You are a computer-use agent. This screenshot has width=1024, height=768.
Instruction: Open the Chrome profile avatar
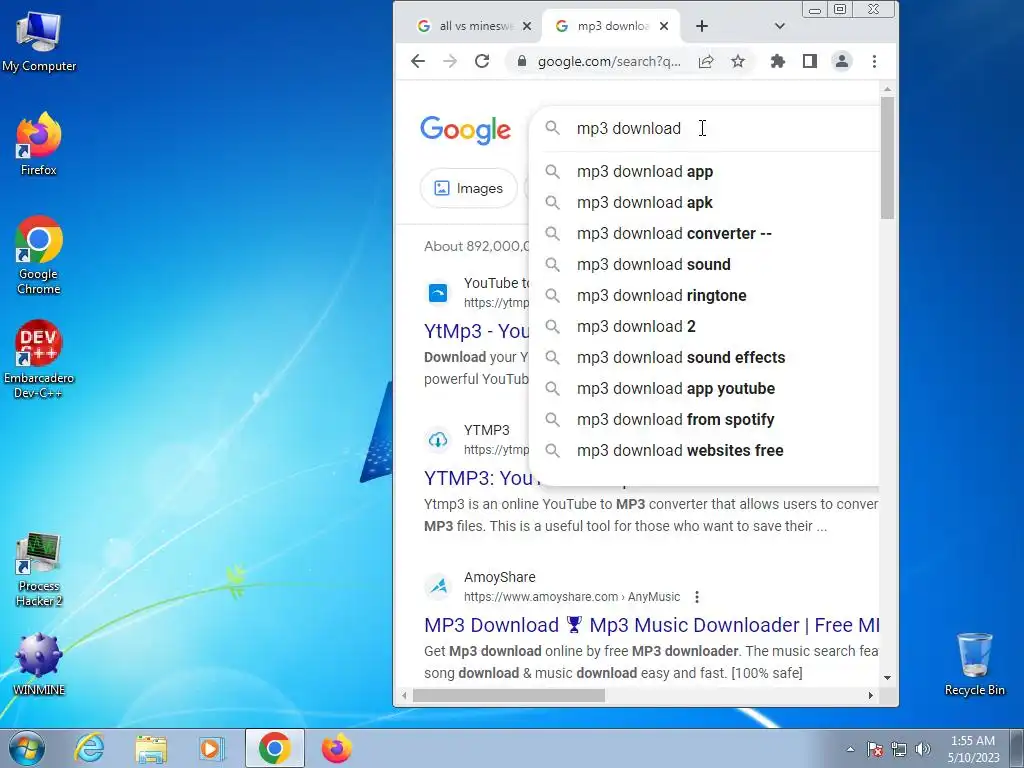pos(842,61)
